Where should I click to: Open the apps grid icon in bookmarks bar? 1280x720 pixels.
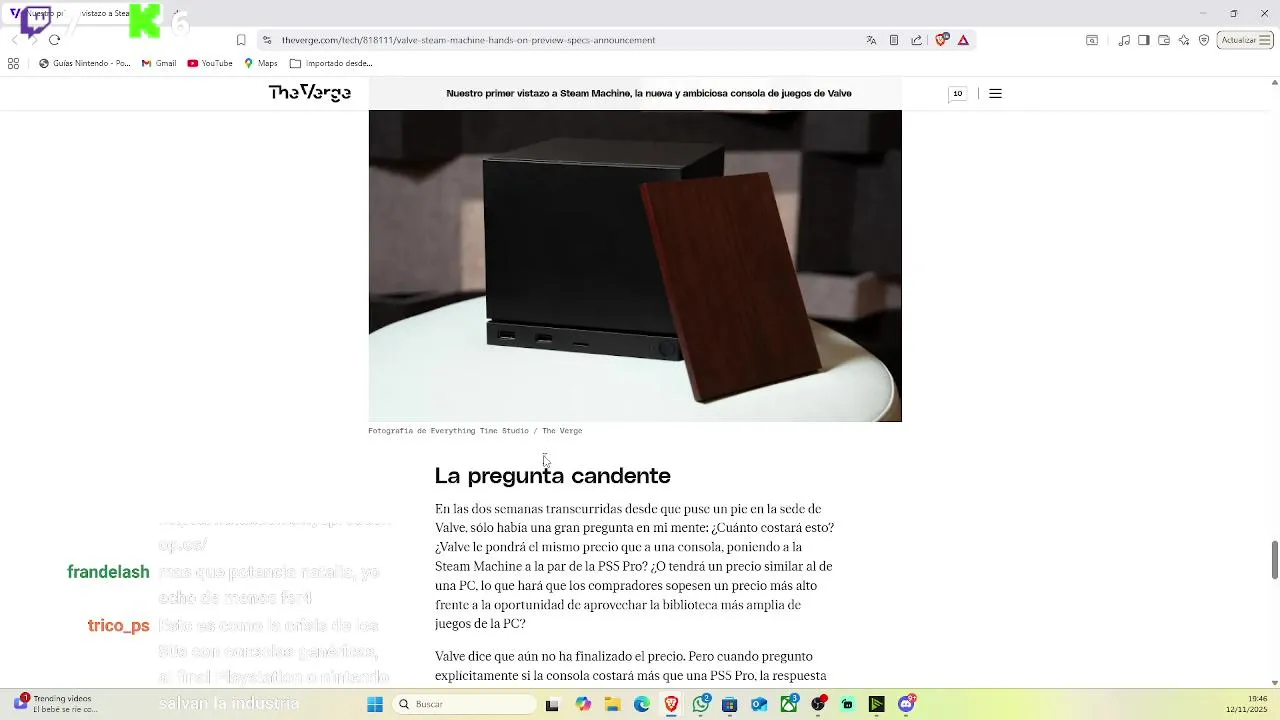(x=13, y=63)
